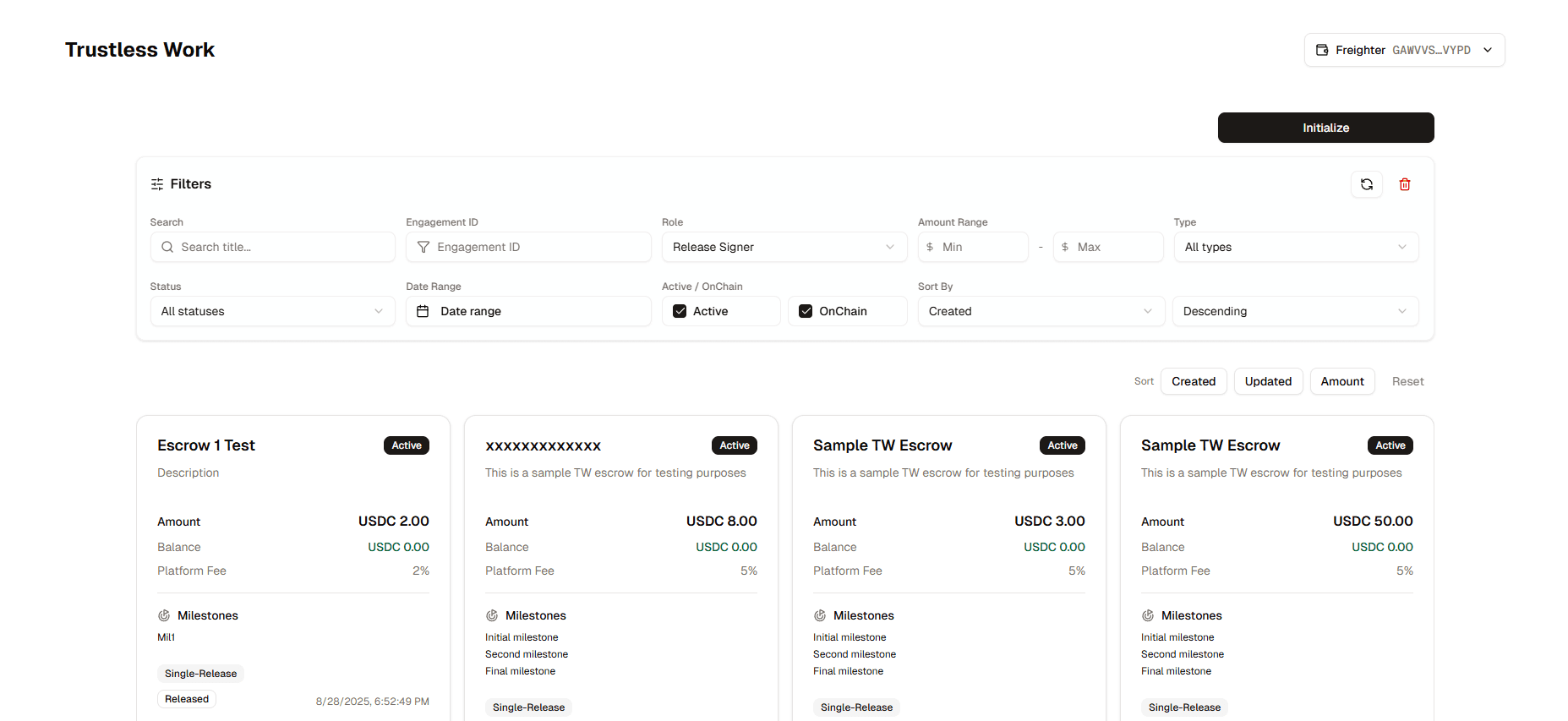
Task: Click the Search title input field
Action: pyautogui.click(x=272, y=247)
